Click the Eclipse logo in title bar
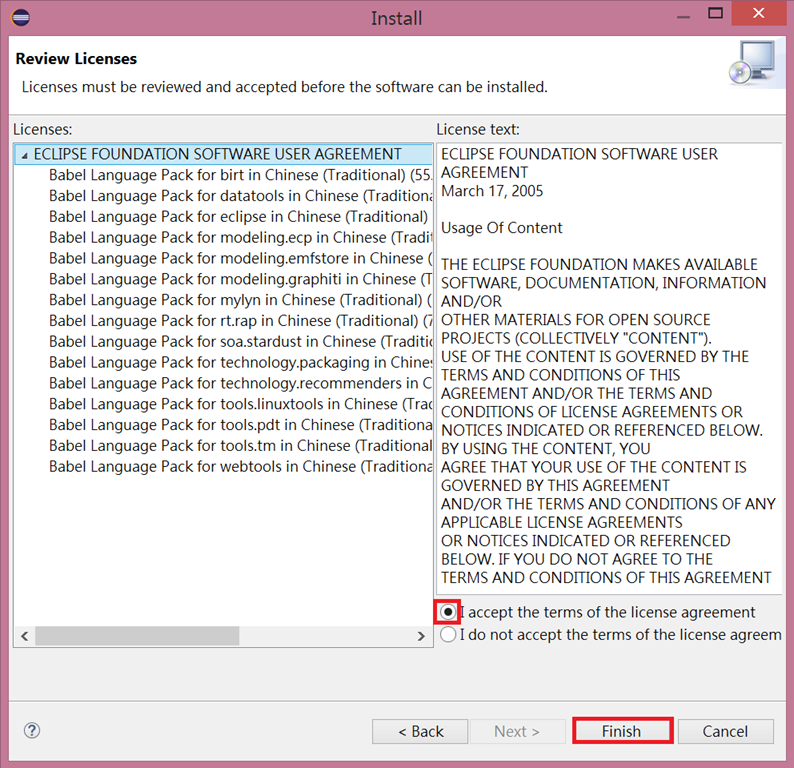 click(20, 18)
